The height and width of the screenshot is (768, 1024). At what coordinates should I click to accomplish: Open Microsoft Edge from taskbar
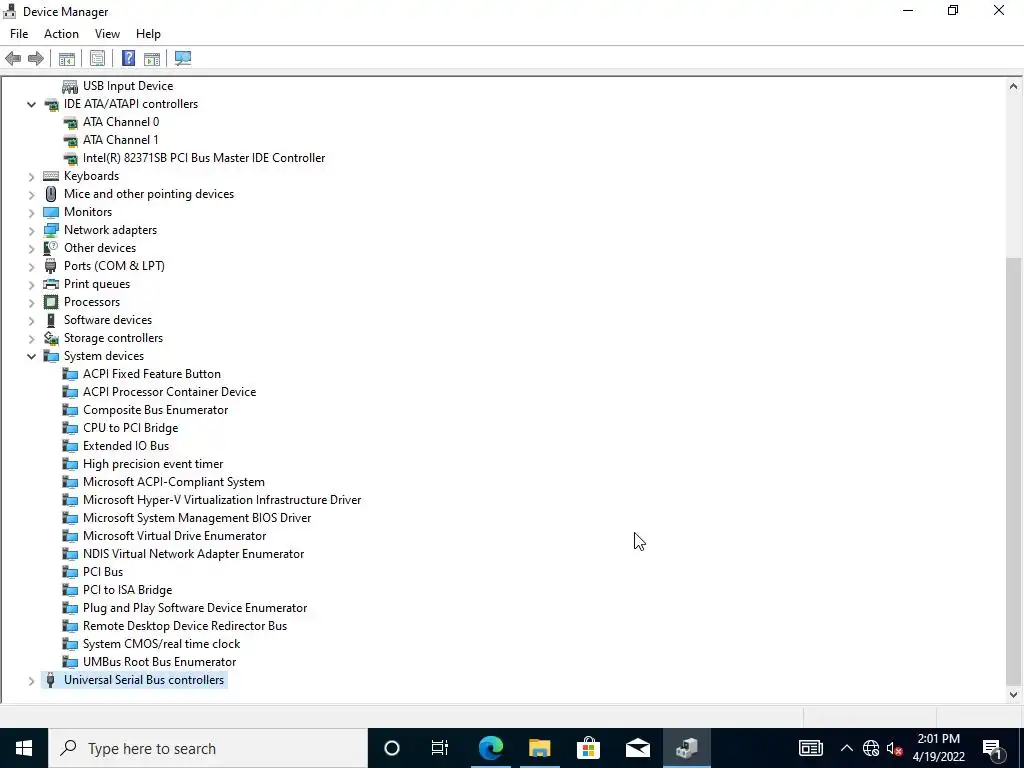[x=491, y=748]
